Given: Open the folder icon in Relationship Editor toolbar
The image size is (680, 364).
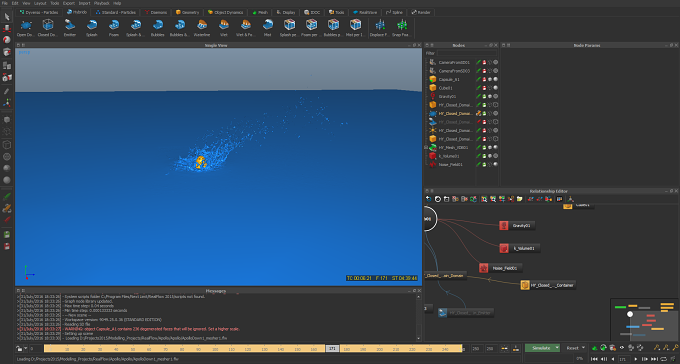Looking at the screenshot, I should click(520, 199).
